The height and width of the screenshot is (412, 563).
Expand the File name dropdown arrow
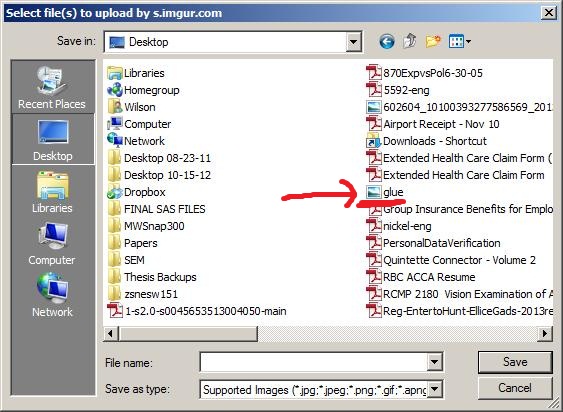click(x=434, y=362)
